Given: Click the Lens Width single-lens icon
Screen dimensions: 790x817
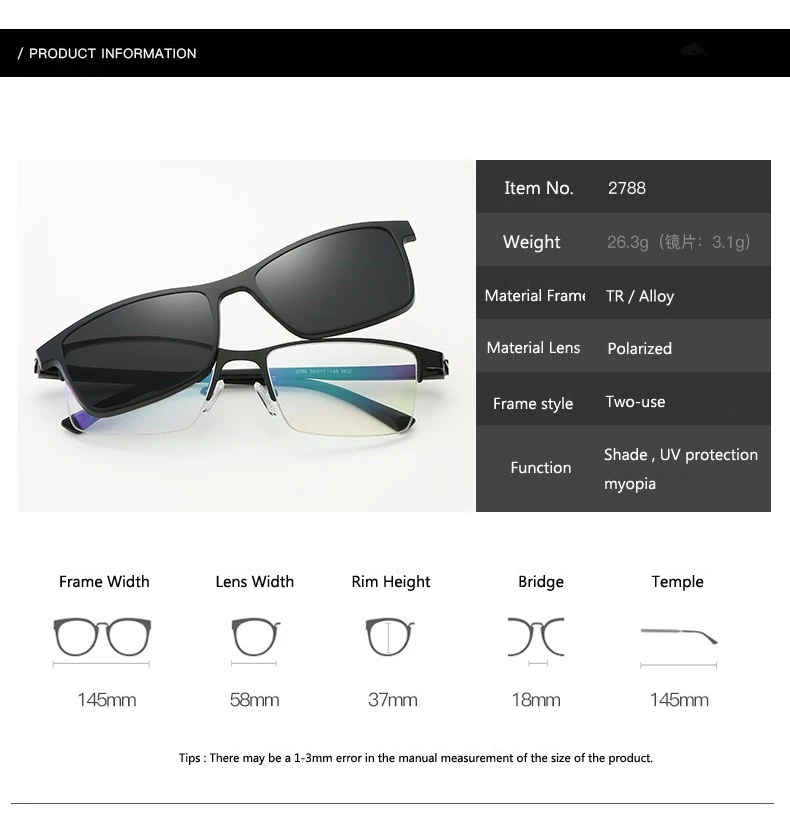Looking at the screenshot, I should pos(255,637).
